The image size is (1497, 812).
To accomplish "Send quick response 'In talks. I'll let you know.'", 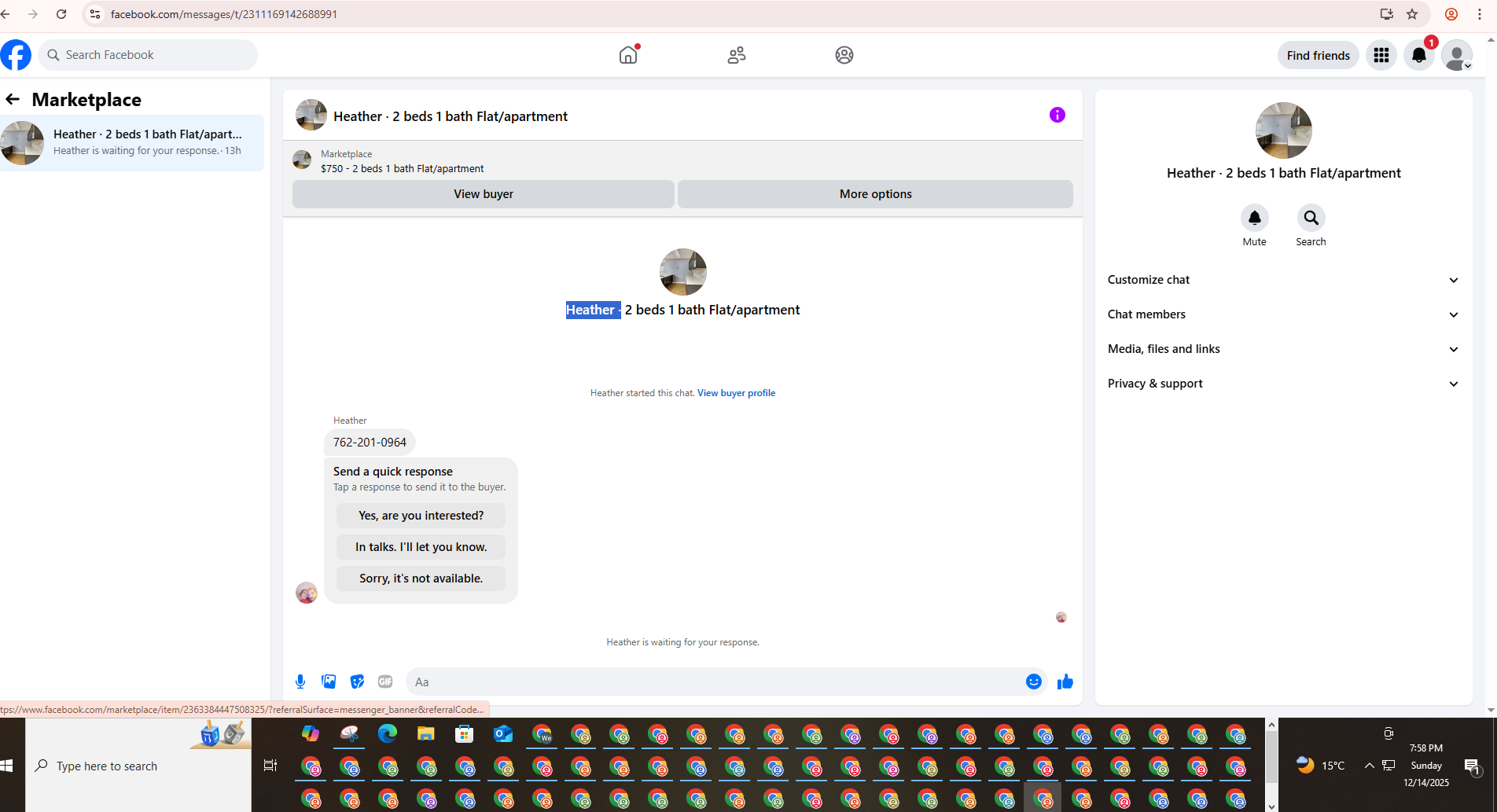I will (x=421, y=547).
